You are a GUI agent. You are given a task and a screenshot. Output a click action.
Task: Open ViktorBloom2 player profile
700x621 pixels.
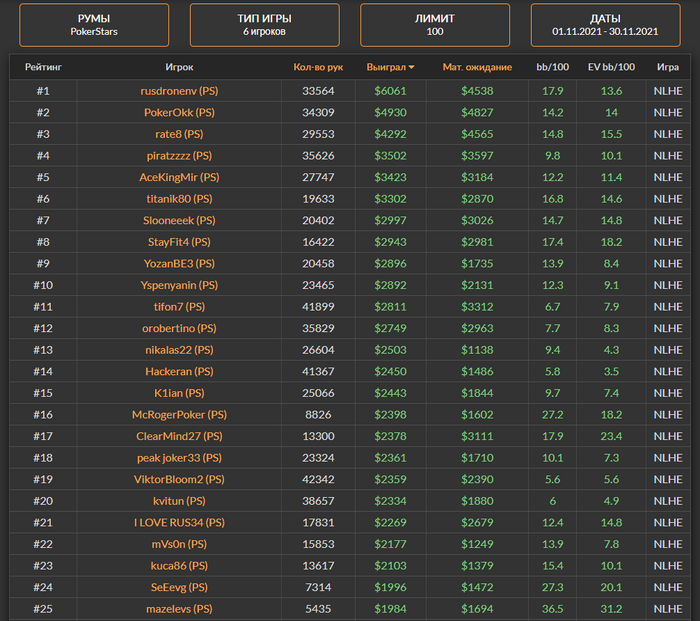pos(179,479)
